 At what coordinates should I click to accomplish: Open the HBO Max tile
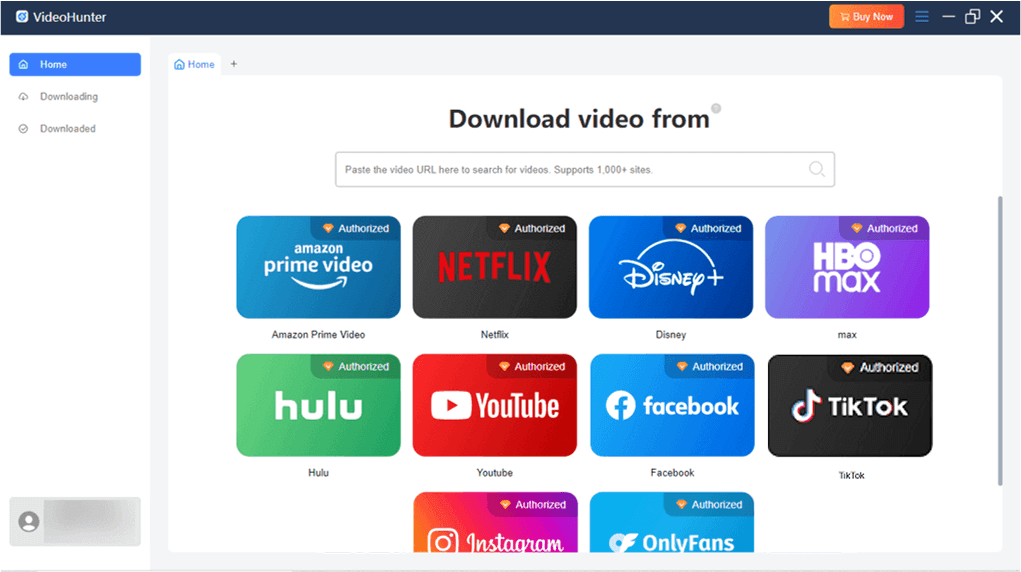pyautogui.click(x=846, y=267)
